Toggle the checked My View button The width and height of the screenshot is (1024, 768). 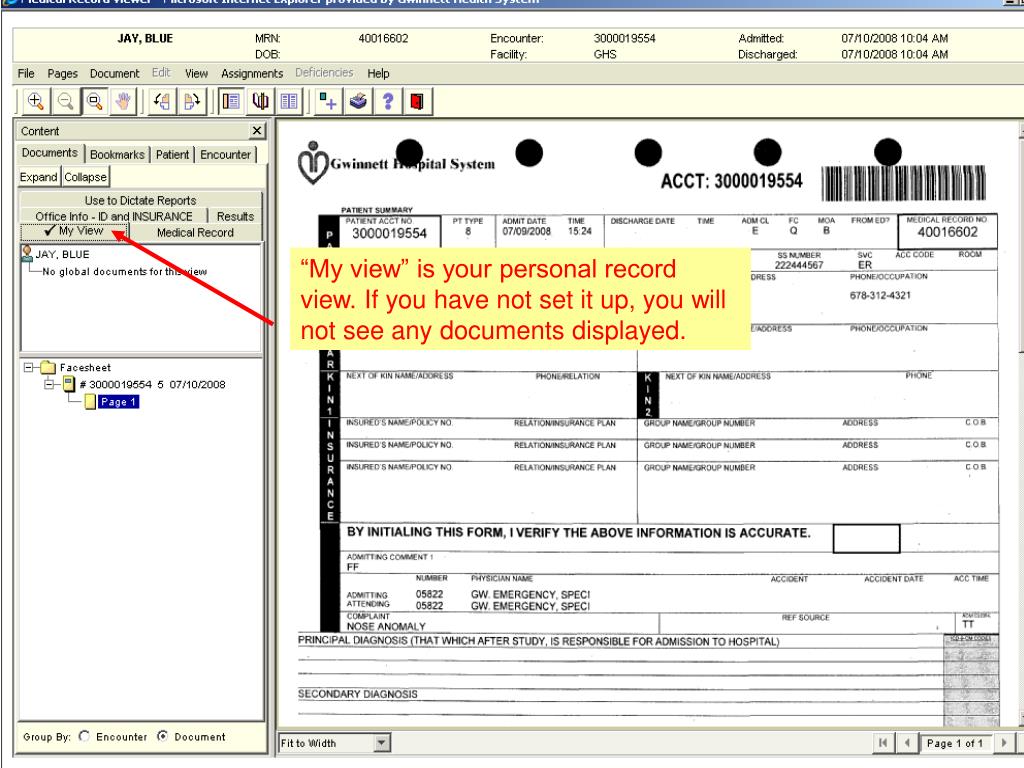click(x=74, y=231)
